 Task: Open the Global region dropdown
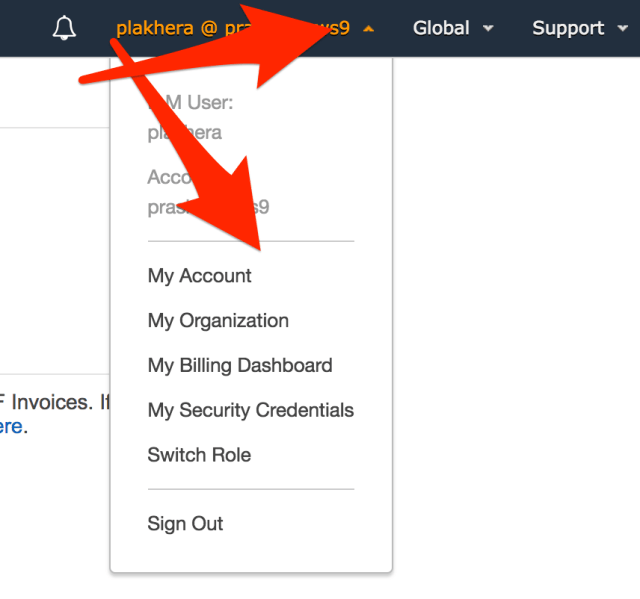click(x=441, y=28)
